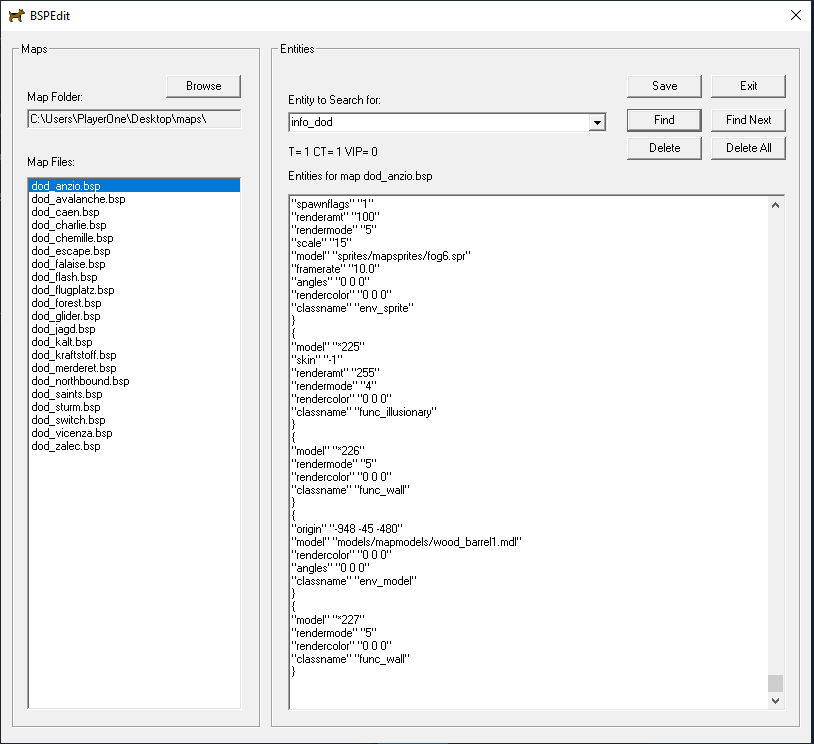Select dod_glider.bsp in map files

[134, 316]
